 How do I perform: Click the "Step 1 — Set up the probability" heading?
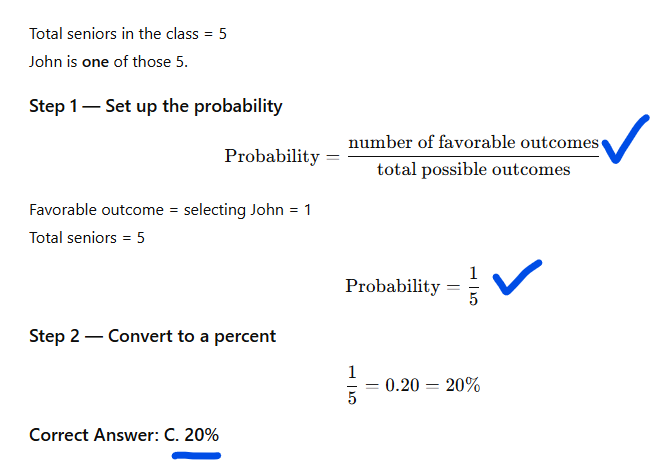point(155,106)
